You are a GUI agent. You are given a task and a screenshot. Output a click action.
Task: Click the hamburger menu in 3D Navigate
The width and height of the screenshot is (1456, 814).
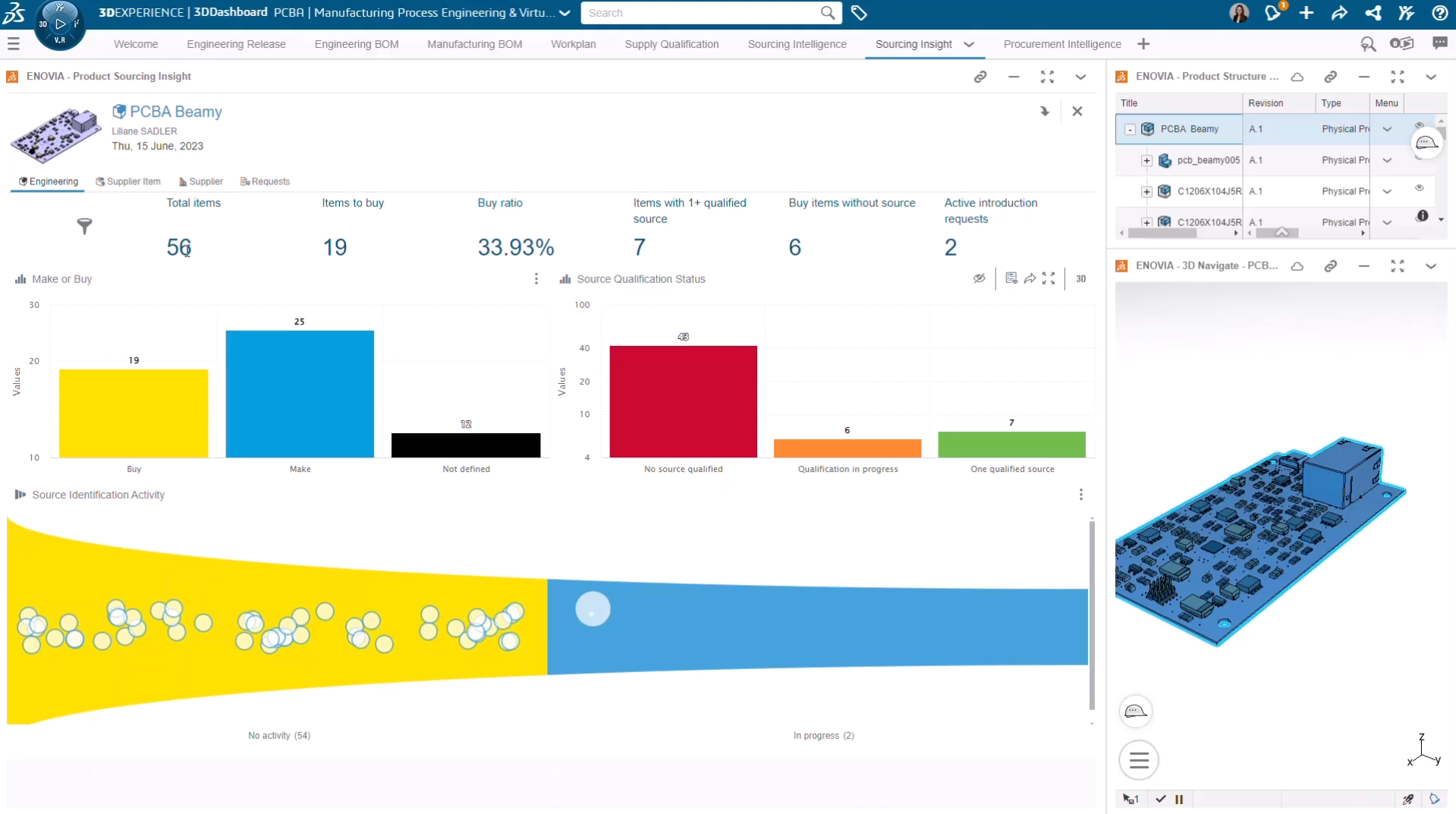pos(1138,760)
